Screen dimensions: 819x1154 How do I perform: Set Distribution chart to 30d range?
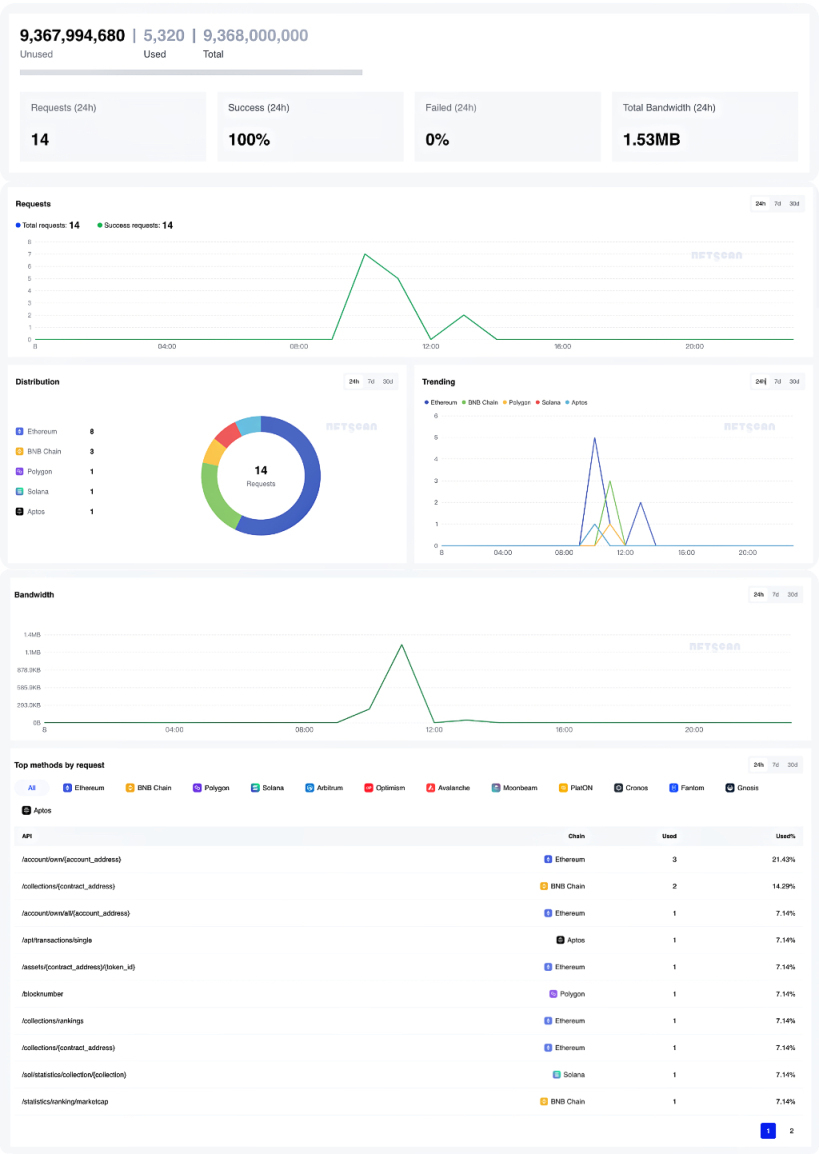click(388, 381)
